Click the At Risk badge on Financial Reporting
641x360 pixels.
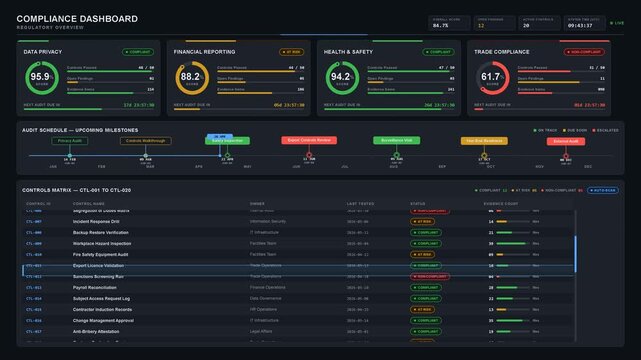[291, 52]
